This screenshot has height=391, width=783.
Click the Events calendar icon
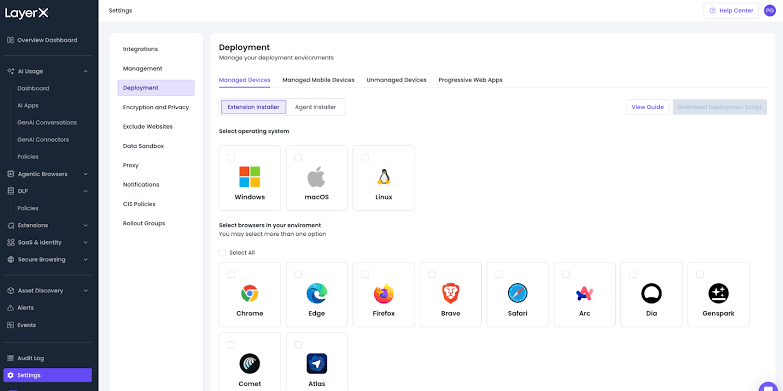pos(10,325)
